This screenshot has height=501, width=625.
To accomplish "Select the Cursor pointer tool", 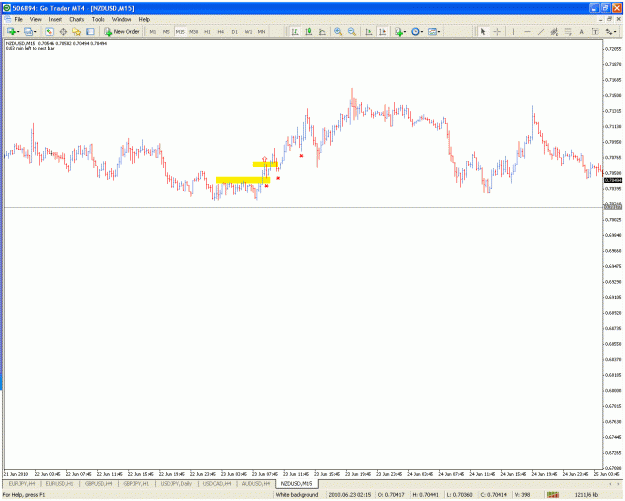I will [x=483, y=31].
